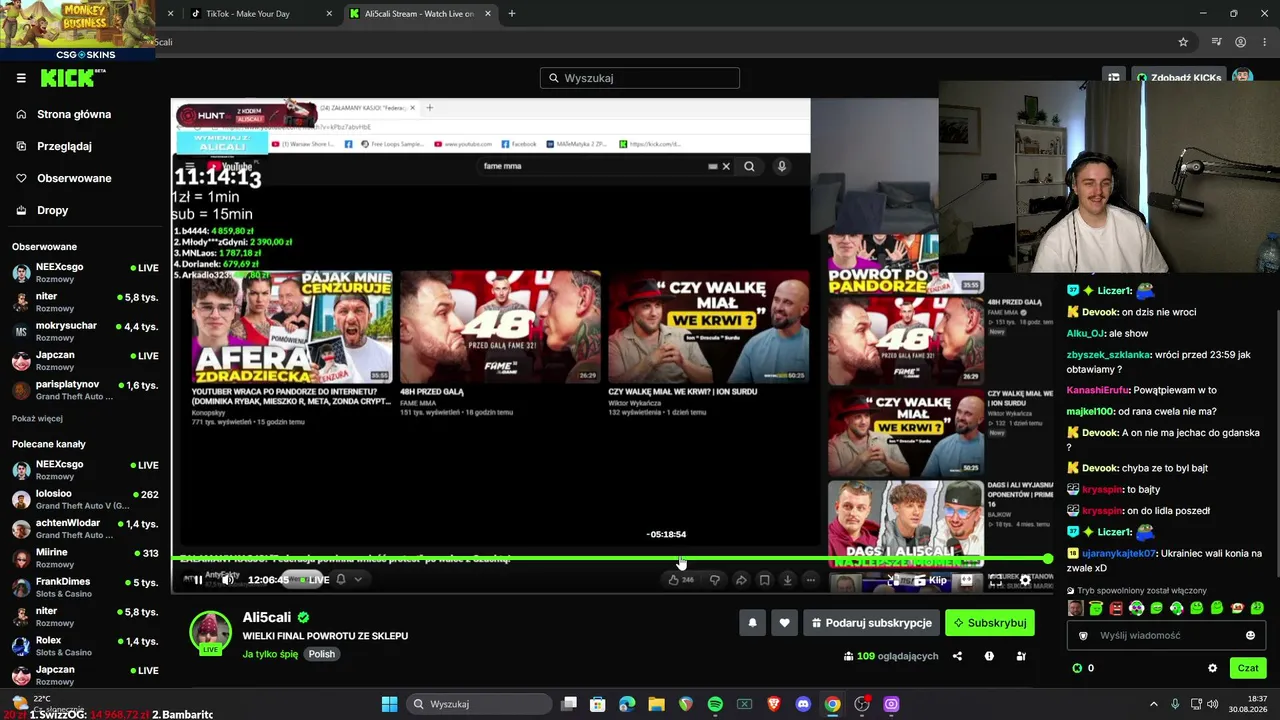Screen dimensions: 1280x720
Task: Open player settings gear
Action: 1025,580
